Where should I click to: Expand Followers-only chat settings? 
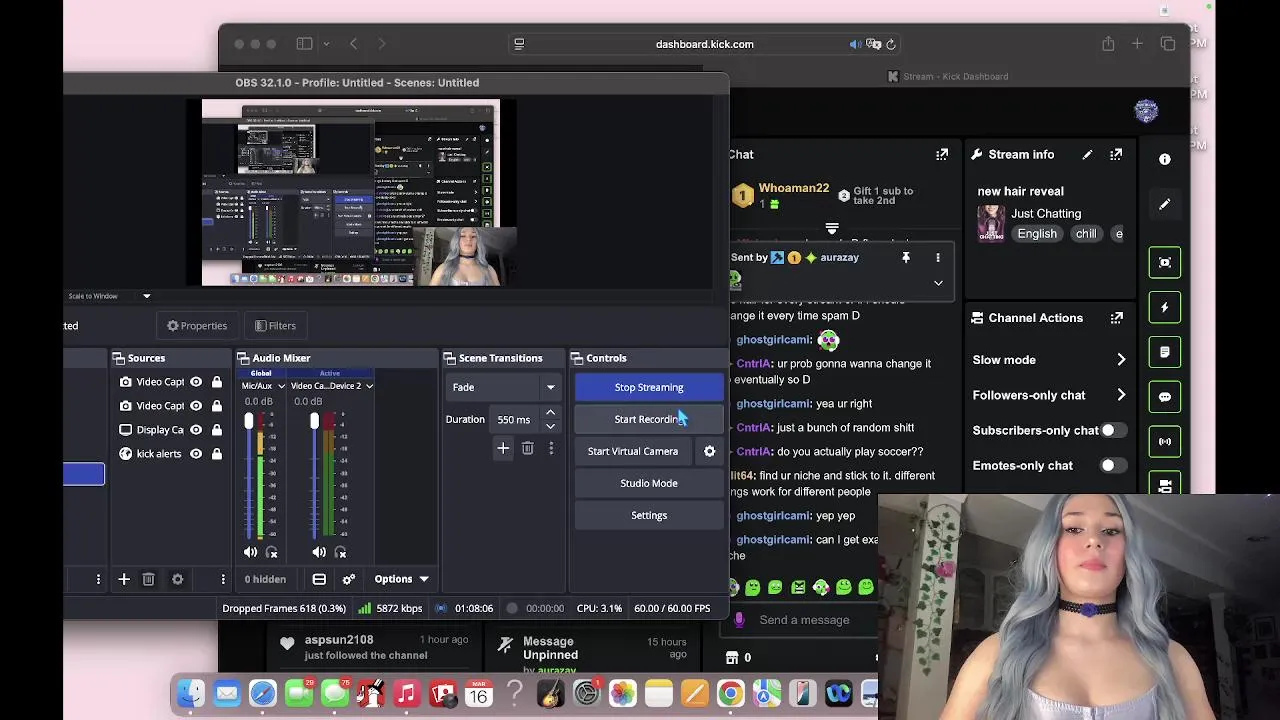pyautogui.click(x=1121, y=395)
